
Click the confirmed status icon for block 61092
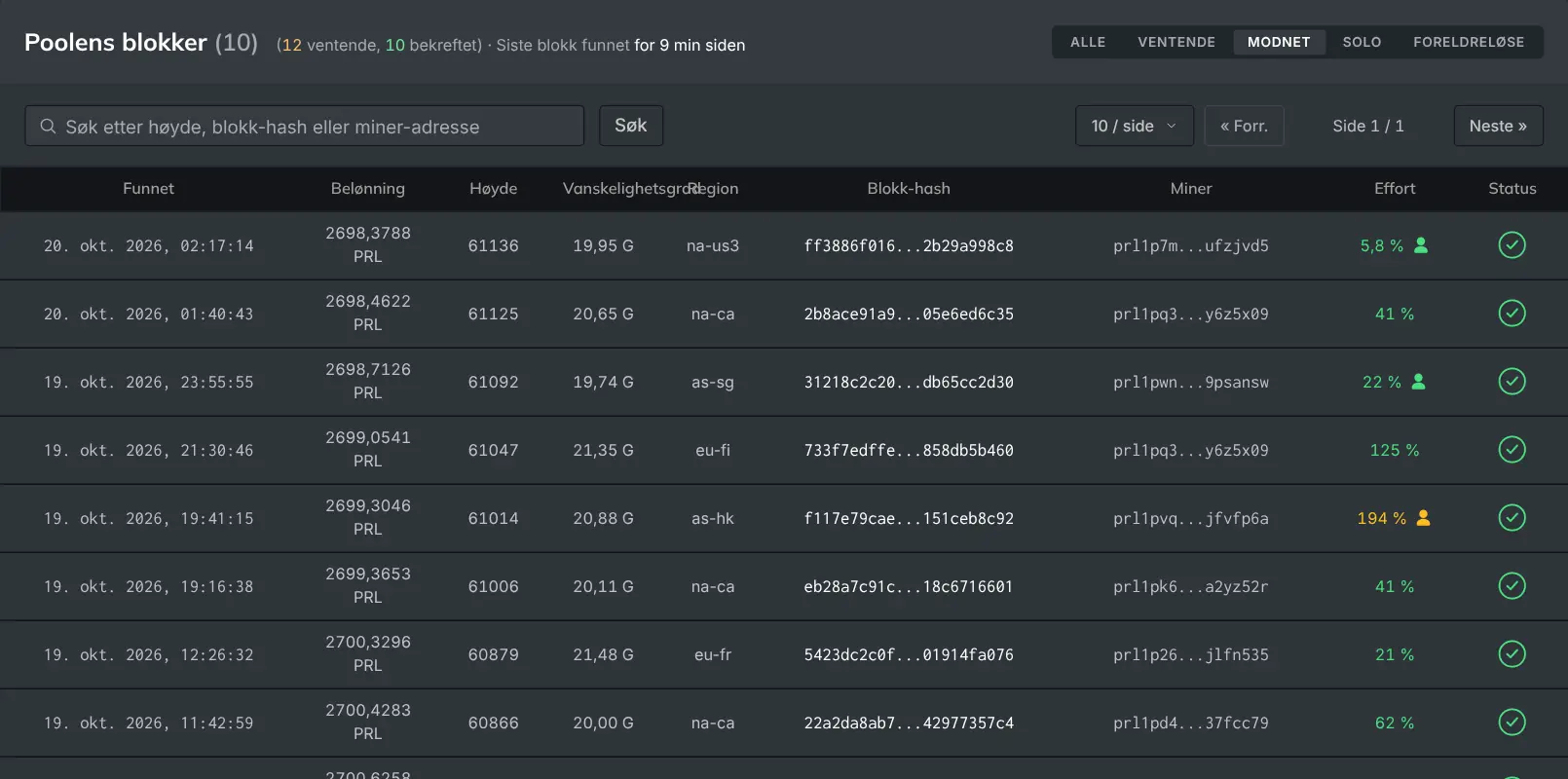tap(1512, 382)
